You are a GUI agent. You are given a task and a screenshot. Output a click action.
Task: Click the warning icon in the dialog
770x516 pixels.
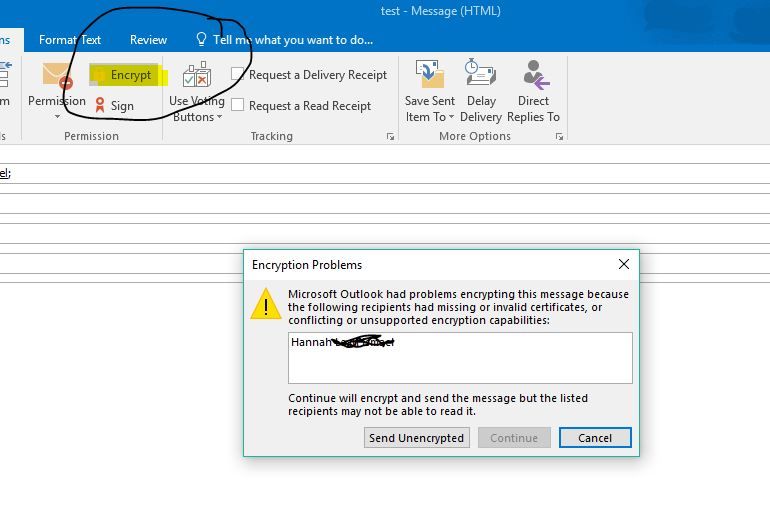pyautogui.click(x=266, y=304)
